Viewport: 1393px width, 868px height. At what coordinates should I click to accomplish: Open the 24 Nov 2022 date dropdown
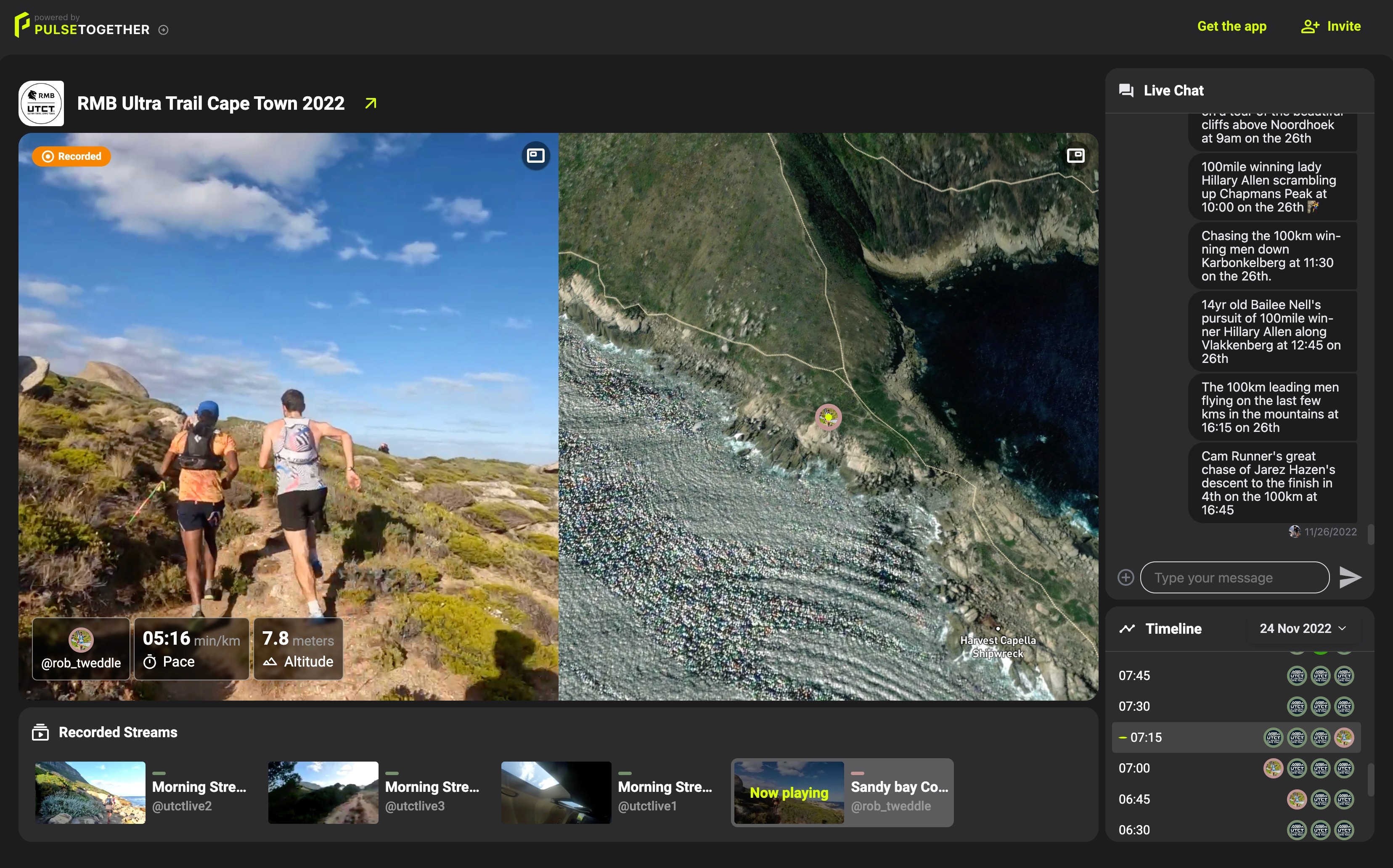click(x=1302, y=629)
